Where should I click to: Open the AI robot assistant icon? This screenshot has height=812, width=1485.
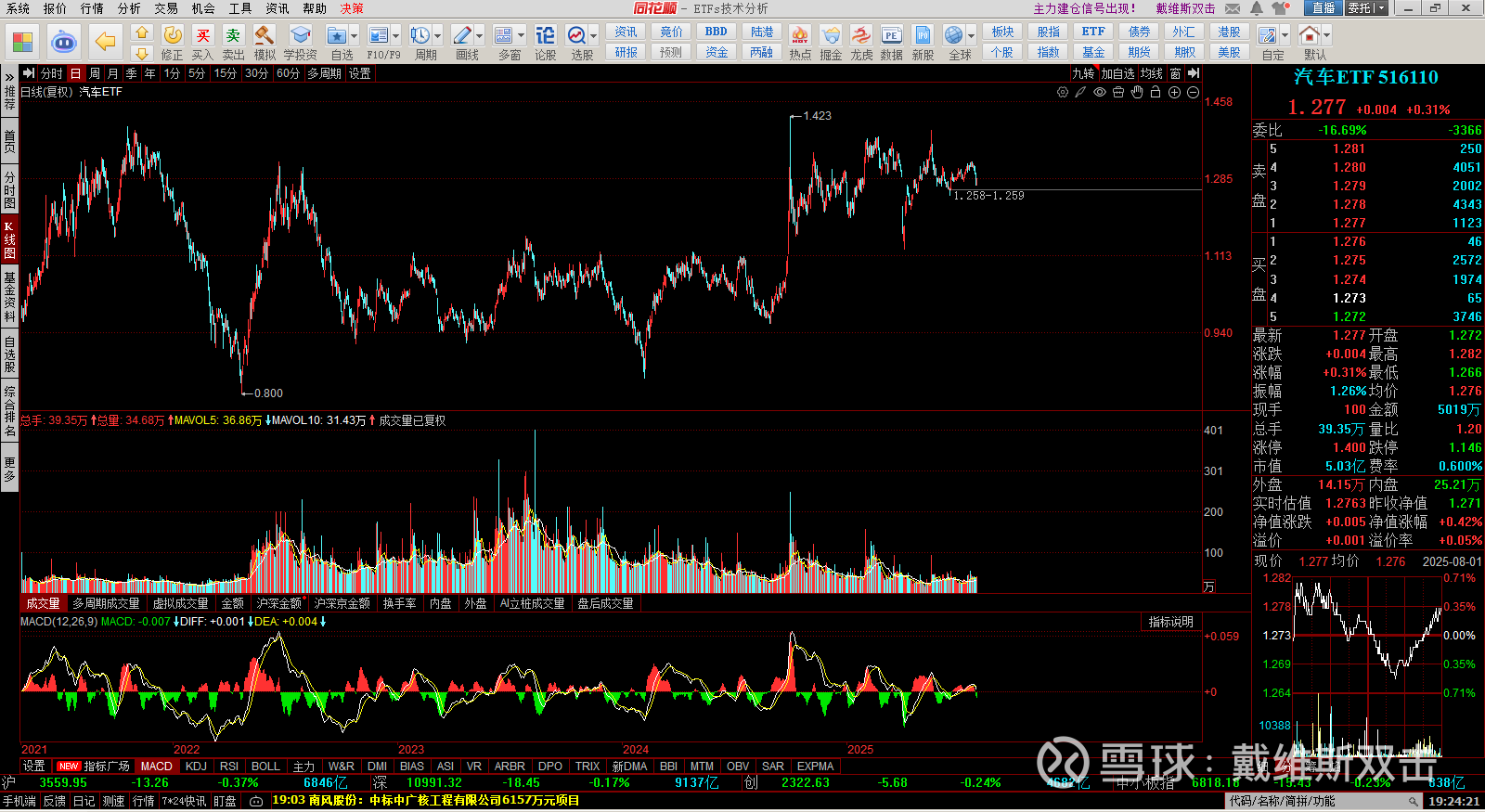(63, 42)
